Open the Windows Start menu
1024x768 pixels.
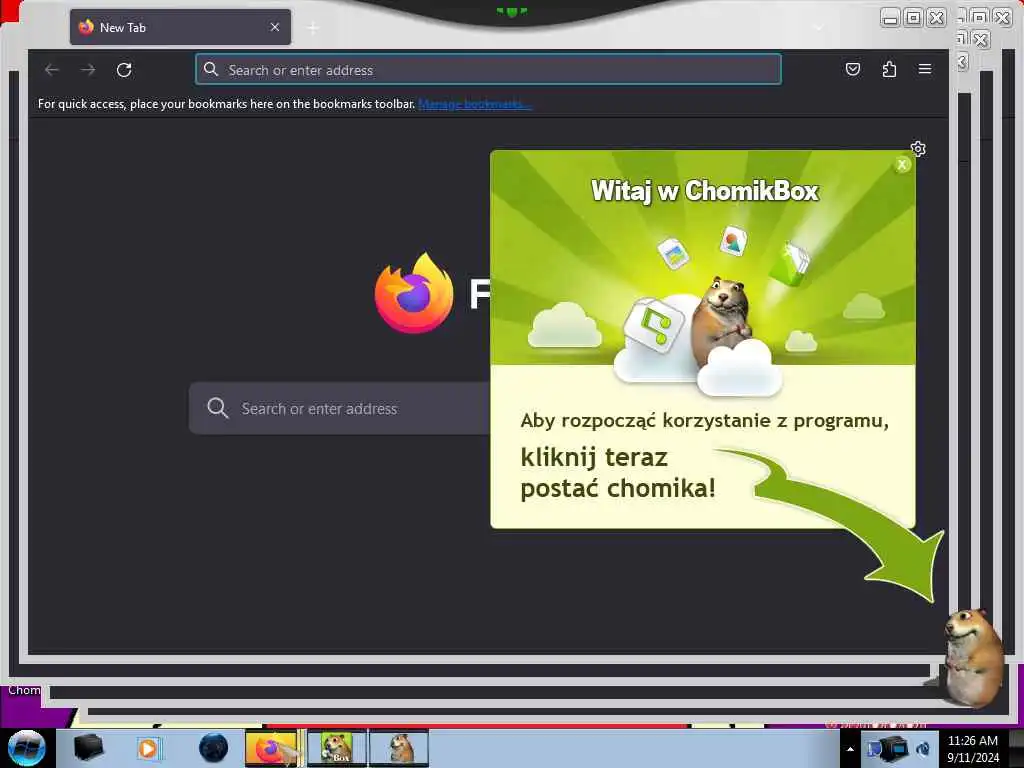click(27, 748)
